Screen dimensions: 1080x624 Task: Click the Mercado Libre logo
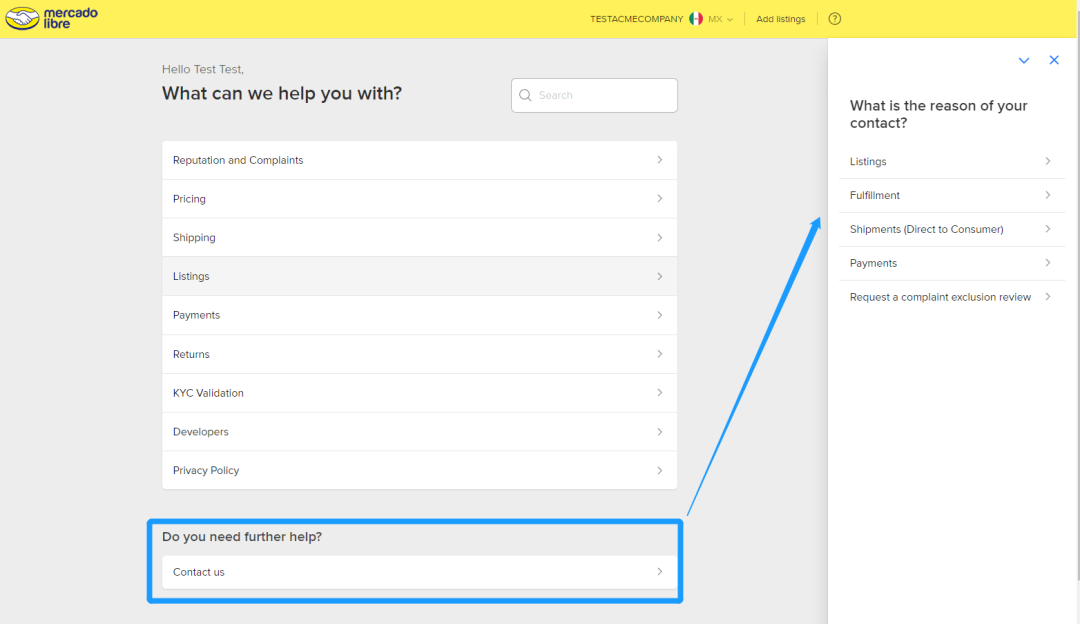coord(52,18)
